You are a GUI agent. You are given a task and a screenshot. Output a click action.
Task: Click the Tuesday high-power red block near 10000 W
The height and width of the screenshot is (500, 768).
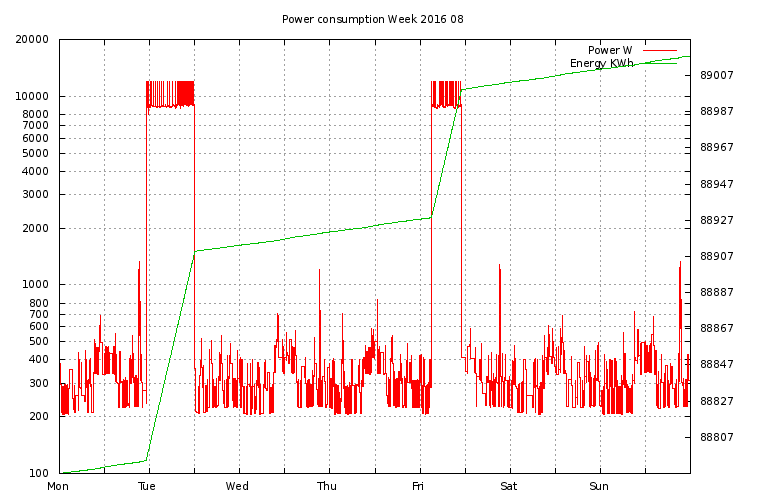point(170,94)
